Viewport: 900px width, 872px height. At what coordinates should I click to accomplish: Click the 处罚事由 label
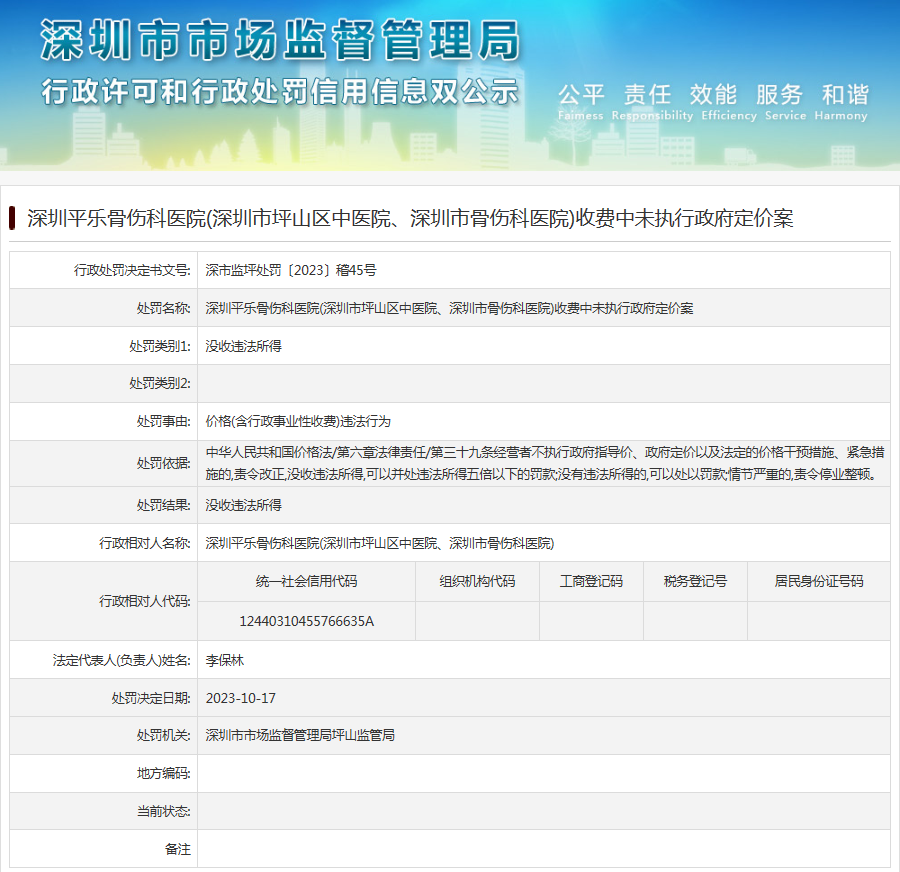[x=164, y=421]
